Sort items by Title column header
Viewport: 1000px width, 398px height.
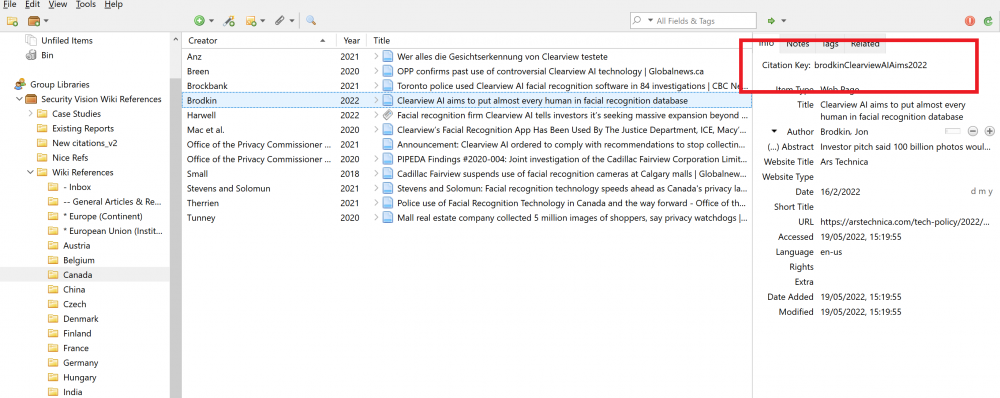(x=559, y=41)
